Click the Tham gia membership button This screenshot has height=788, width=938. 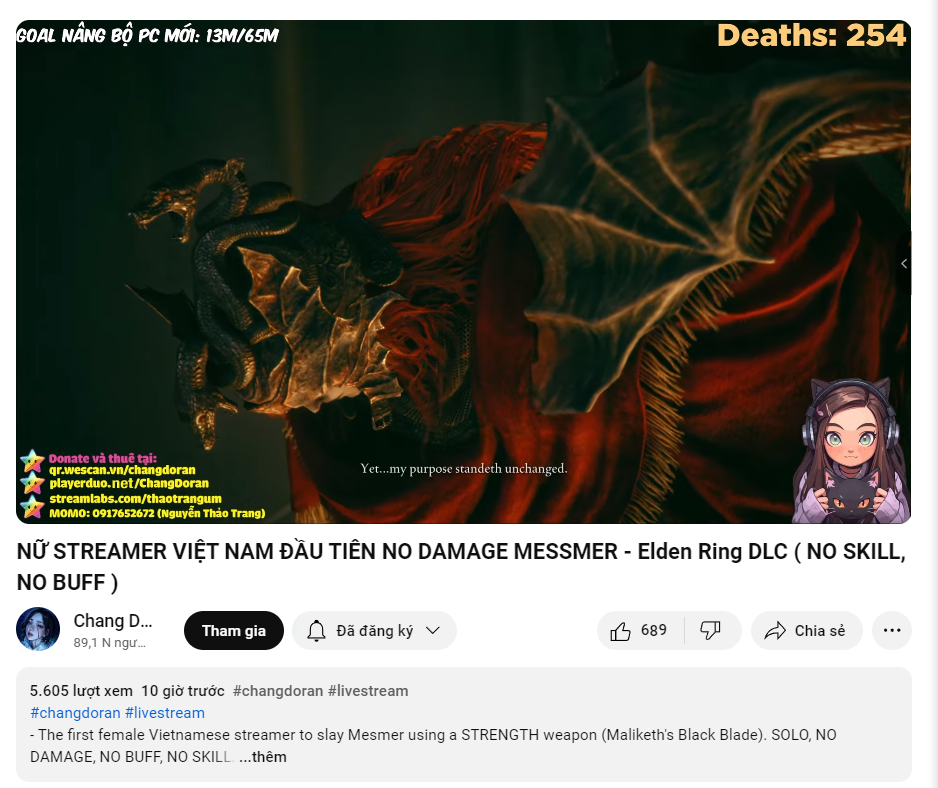[233, 630]
